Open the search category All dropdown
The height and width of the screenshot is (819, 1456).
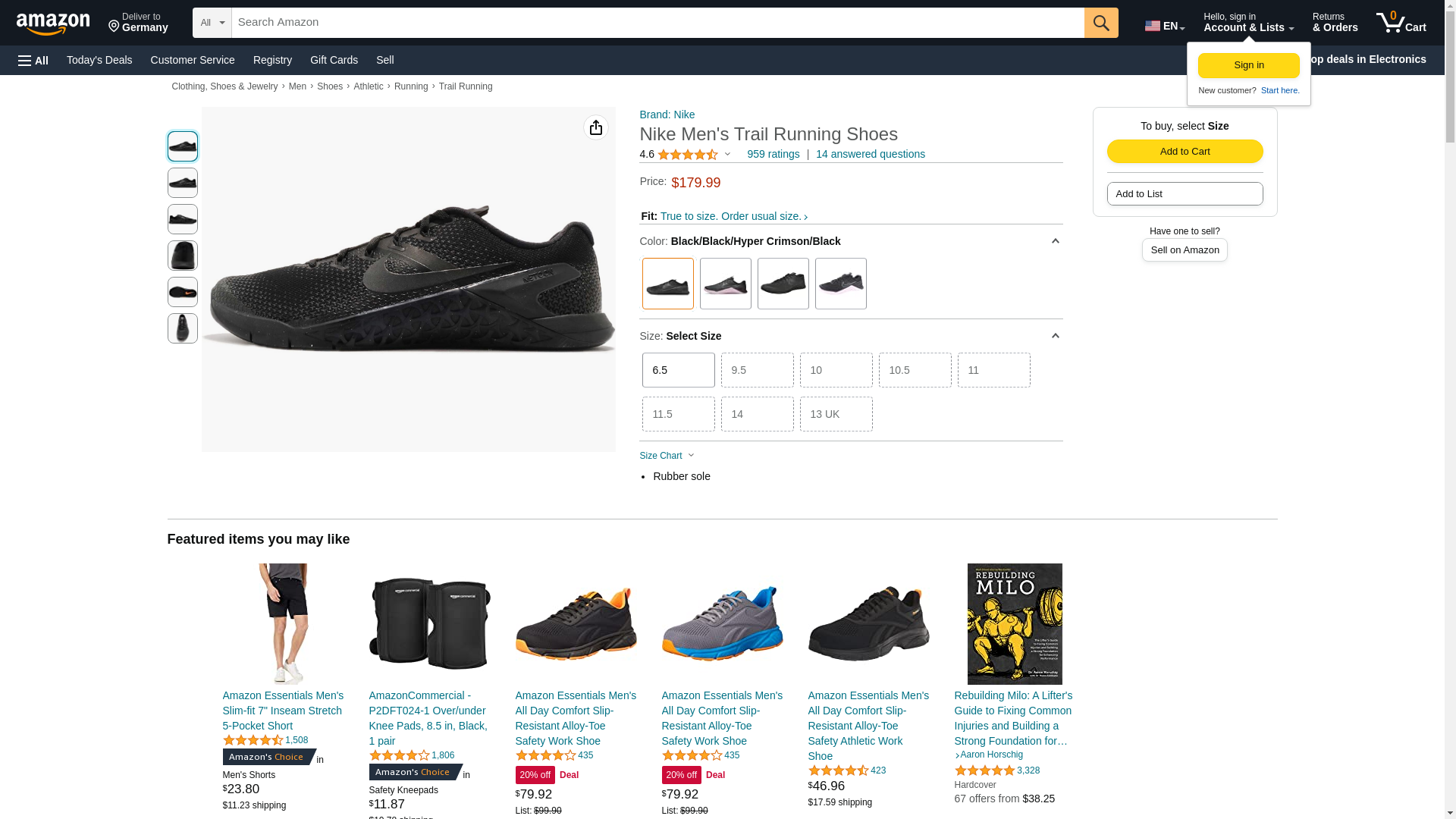(x=212, y=23)
